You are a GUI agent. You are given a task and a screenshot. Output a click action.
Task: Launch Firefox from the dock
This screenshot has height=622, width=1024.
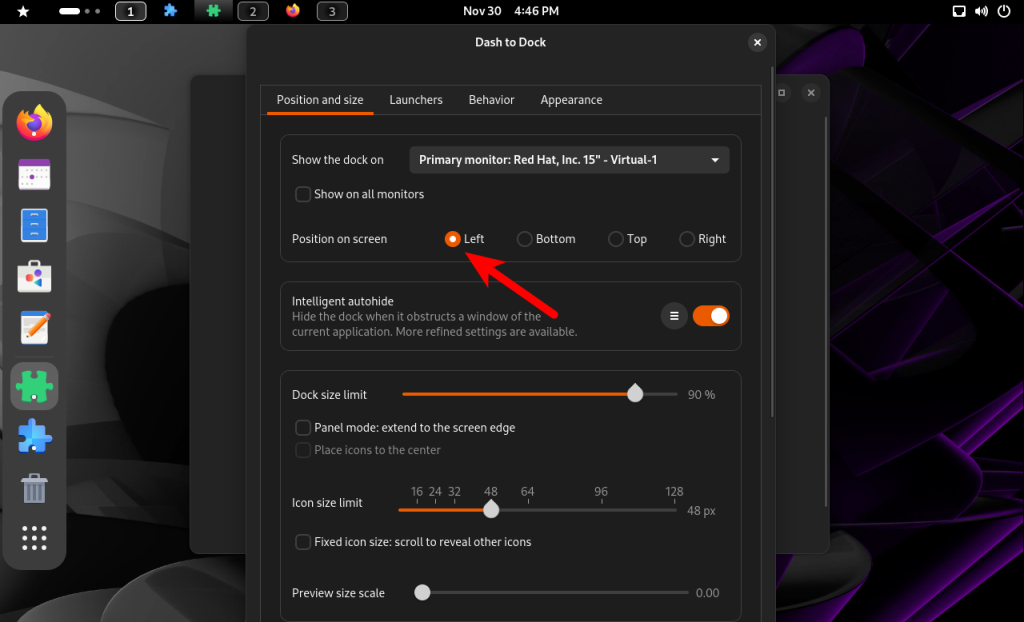[x=34, y=123]
